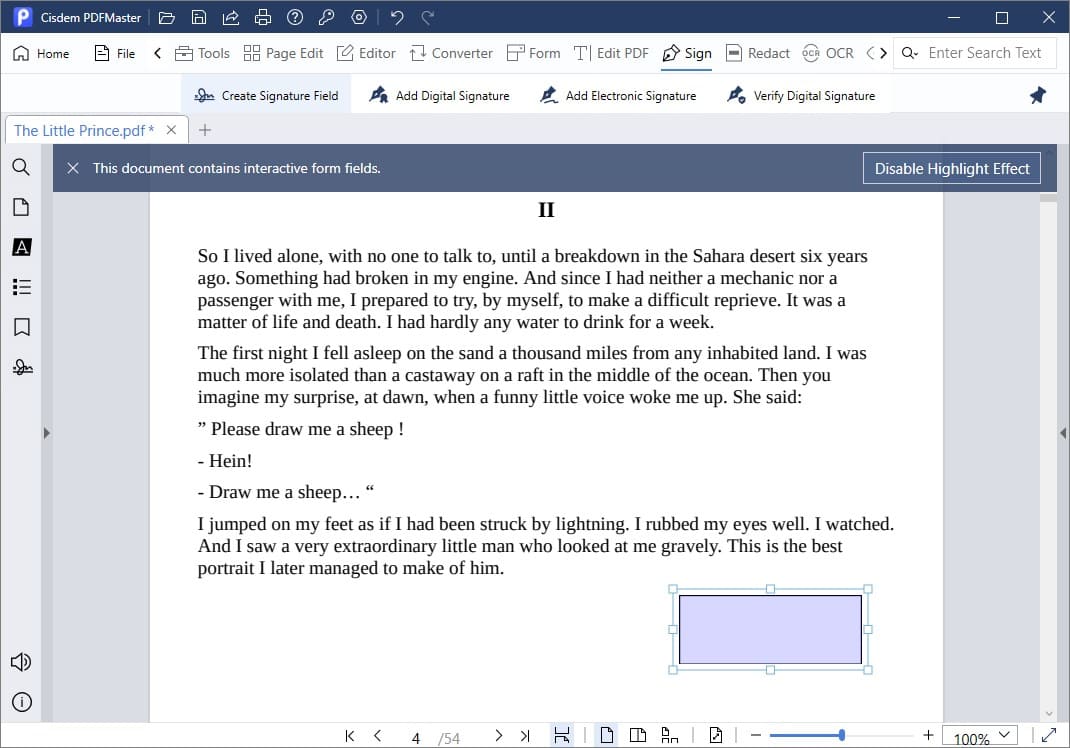The height and width of the screenshot is (748, 1070).
Task: Print the document using printer icon
Action: (x=263, y=18)
